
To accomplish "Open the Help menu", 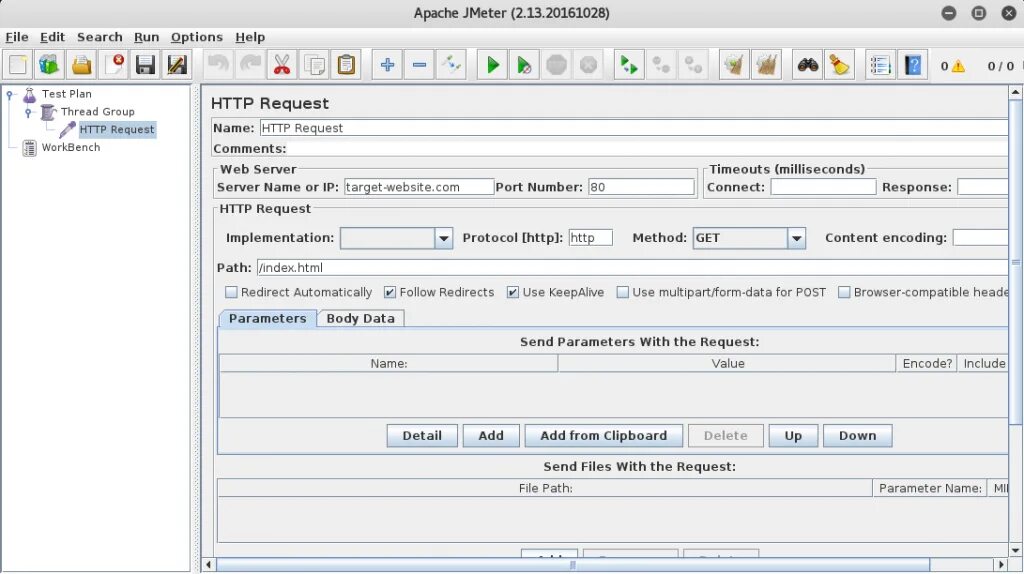I will tap(250, 37).
